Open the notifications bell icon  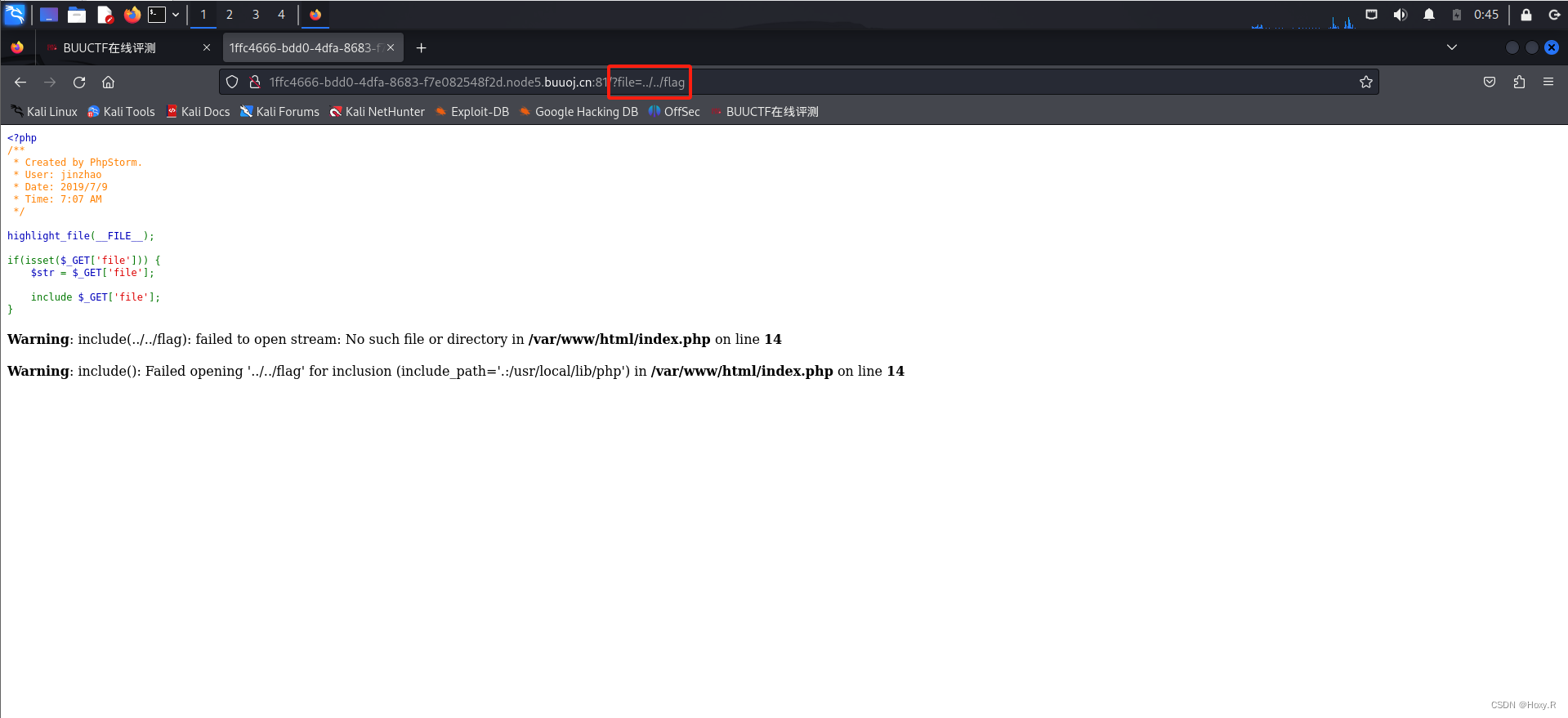[1429, 15]
